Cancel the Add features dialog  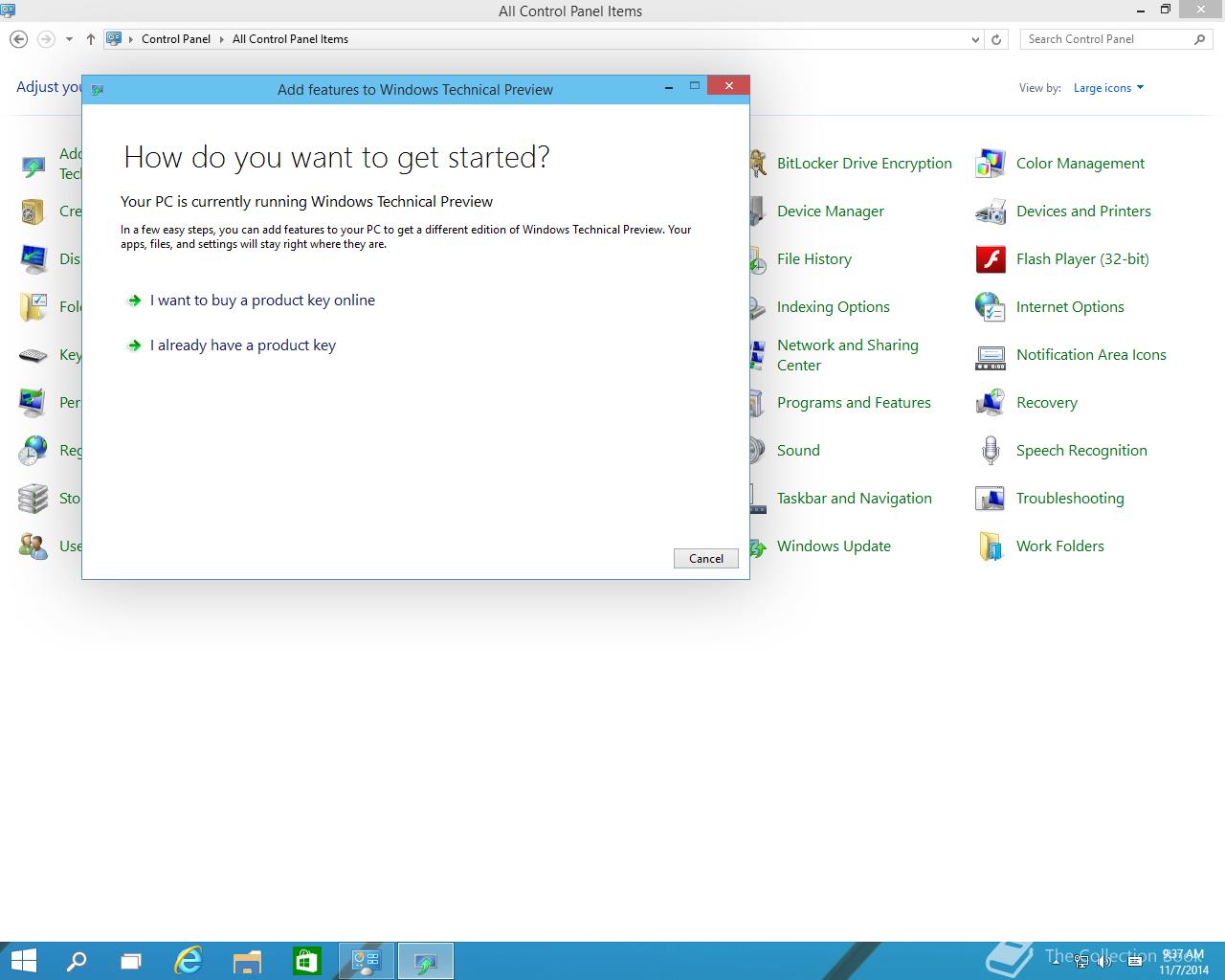706,559
